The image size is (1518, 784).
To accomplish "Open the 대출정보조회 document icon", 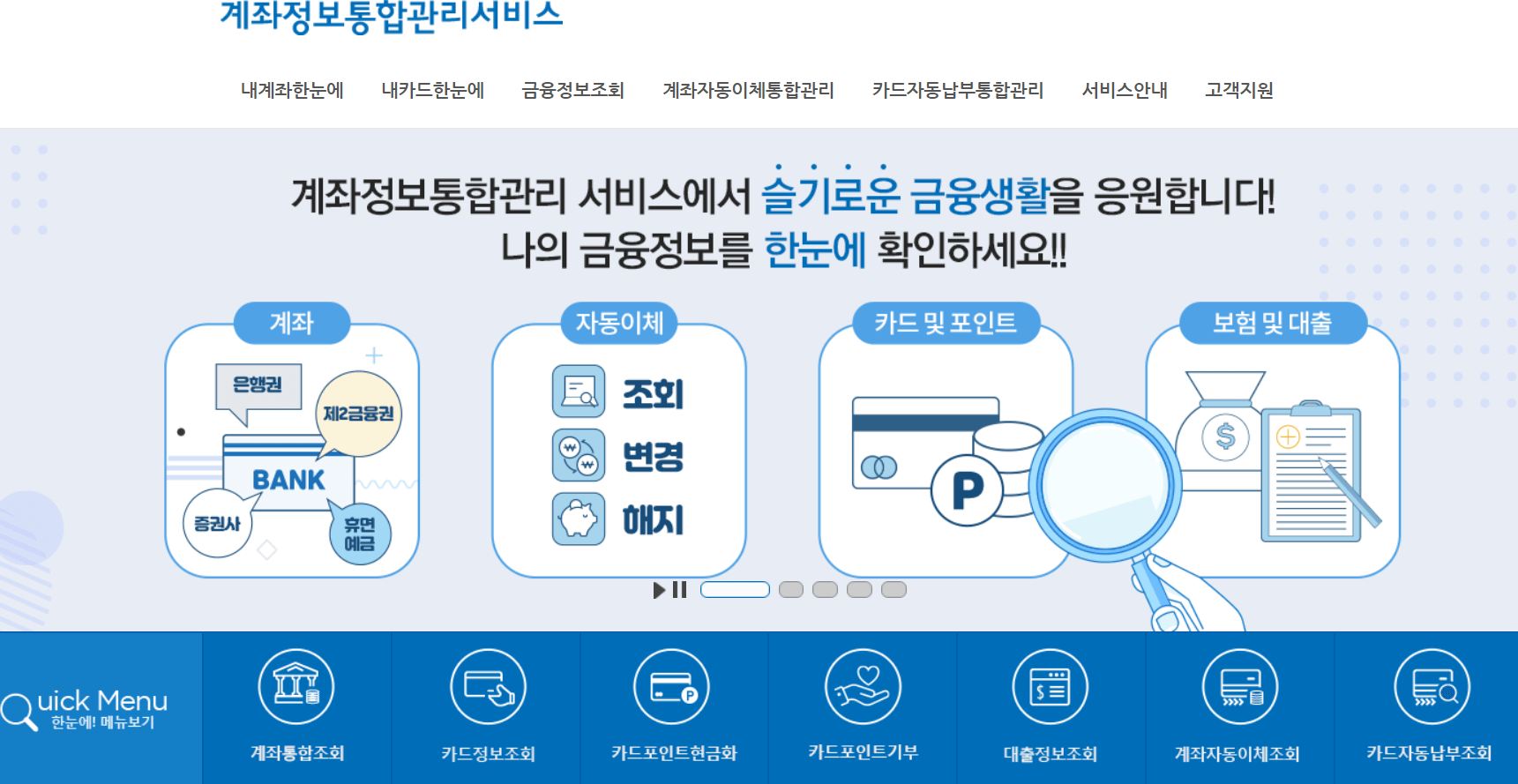I will [1051, 686].
